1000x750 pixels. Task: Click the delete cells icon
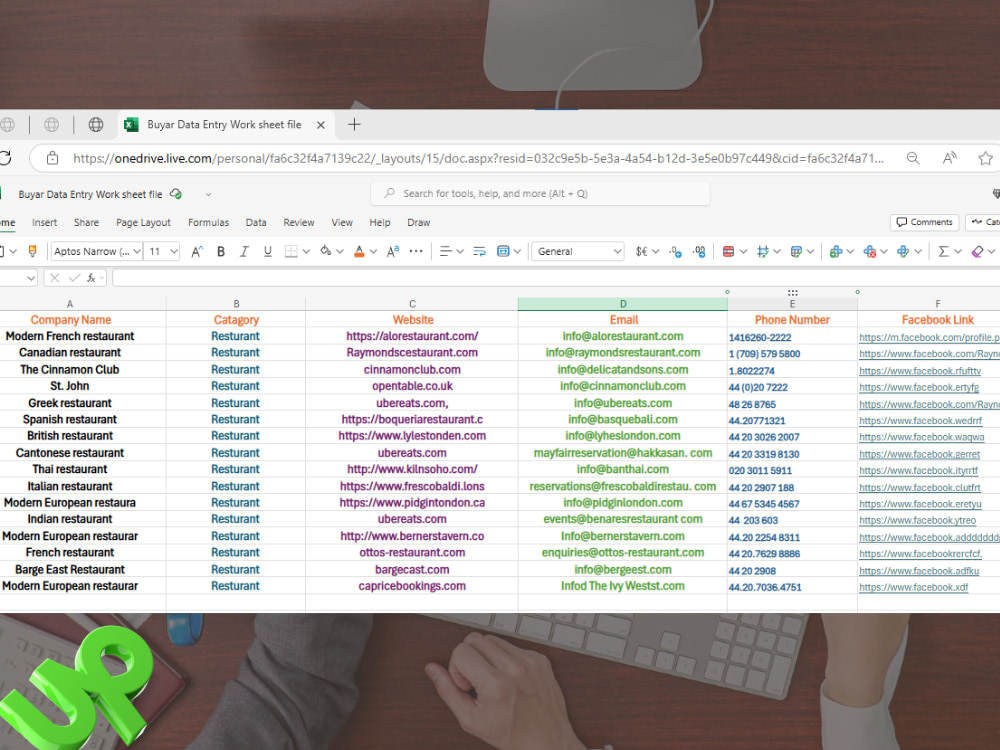[869, 251]
